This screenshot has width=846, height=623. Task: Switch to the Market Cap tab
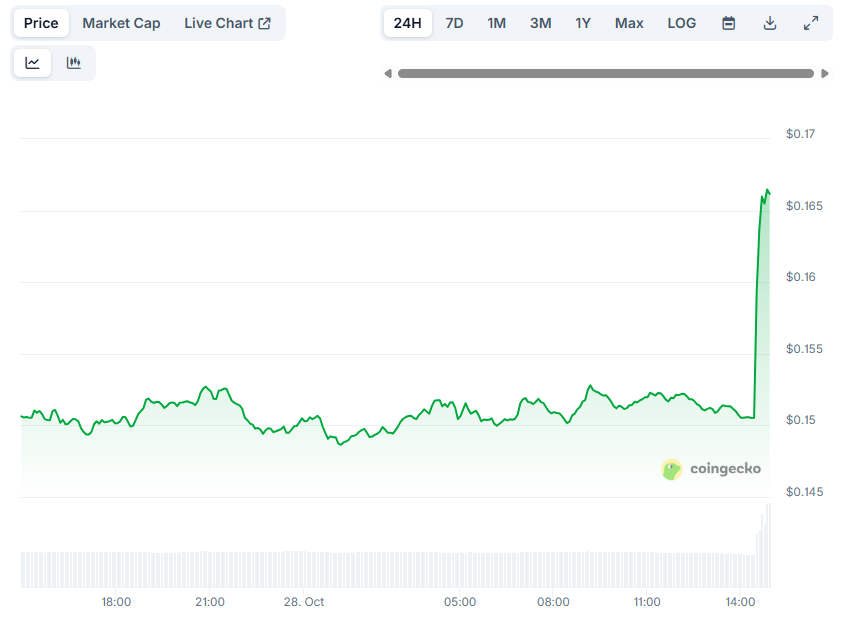[121, 22]
